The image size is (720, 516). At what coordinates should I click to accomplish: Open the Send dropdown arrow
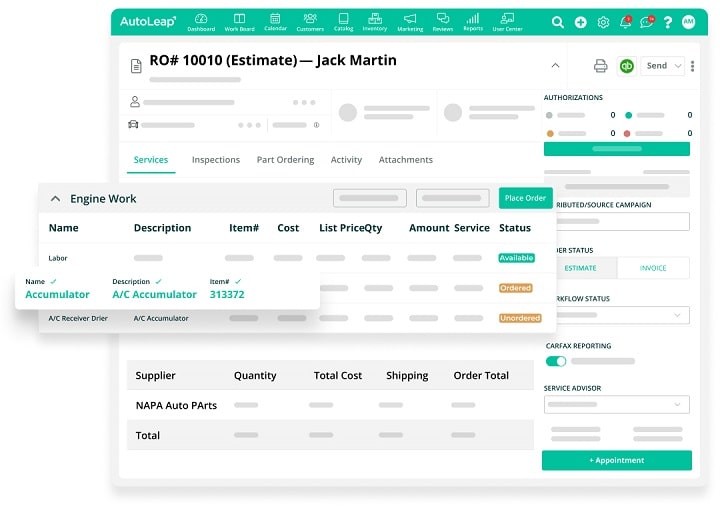678,66
